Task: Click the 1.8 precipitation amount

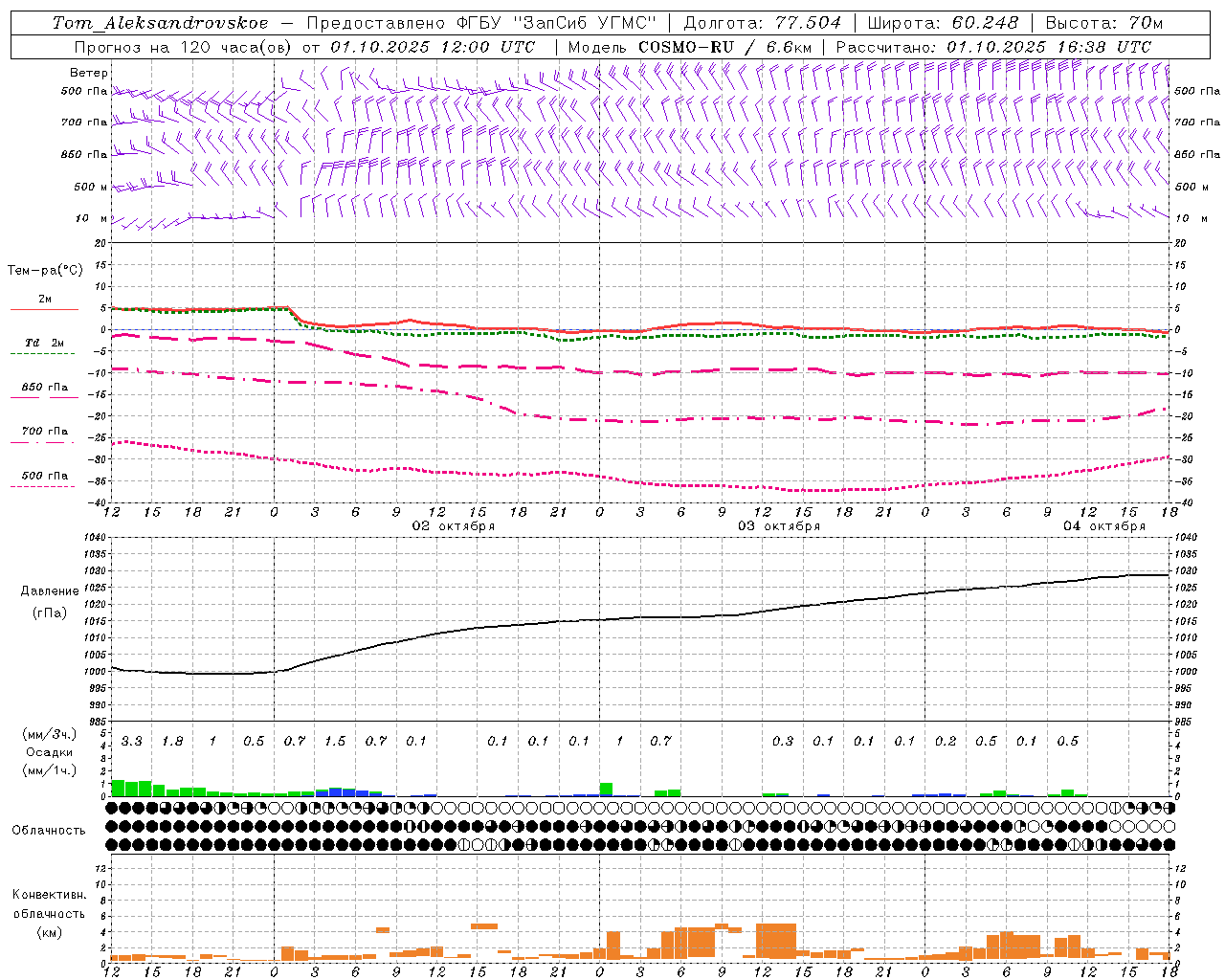Action: [x=172, y=741]
